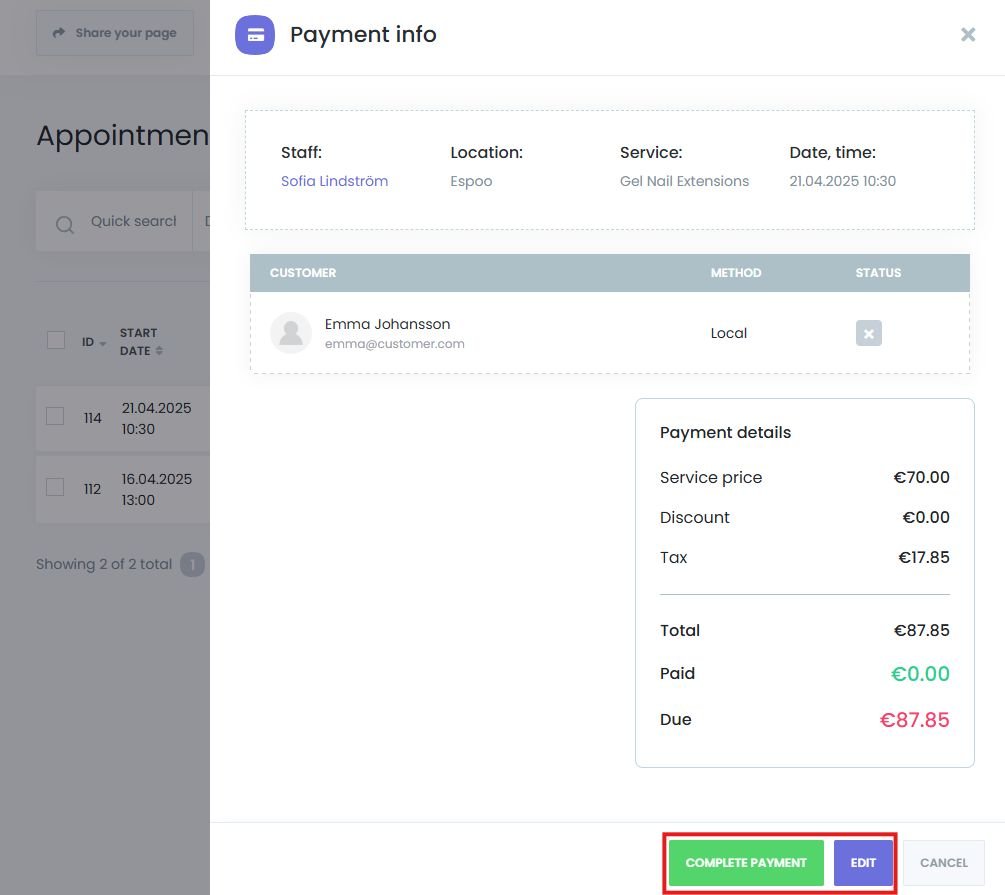Click the X status icon for Emma's payment
Image resolution: width=1005 pixels, height=895 pixels.
coord(868,333)
